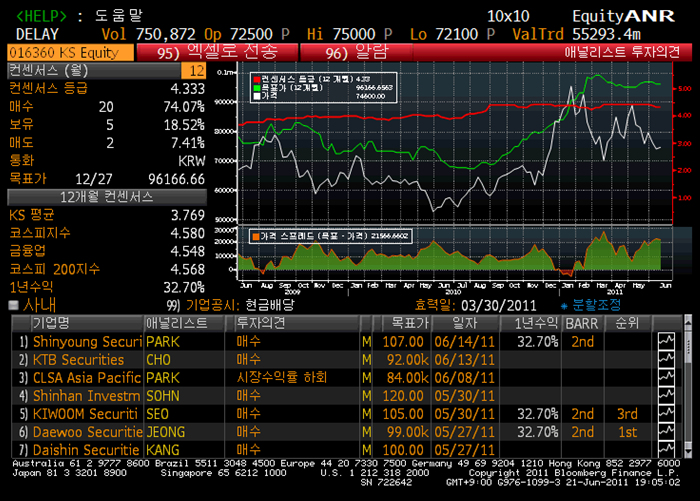Sort by 순위 column header
This screenshot has width=700, height=501.
pyautogui.click(x=627, y=323)
